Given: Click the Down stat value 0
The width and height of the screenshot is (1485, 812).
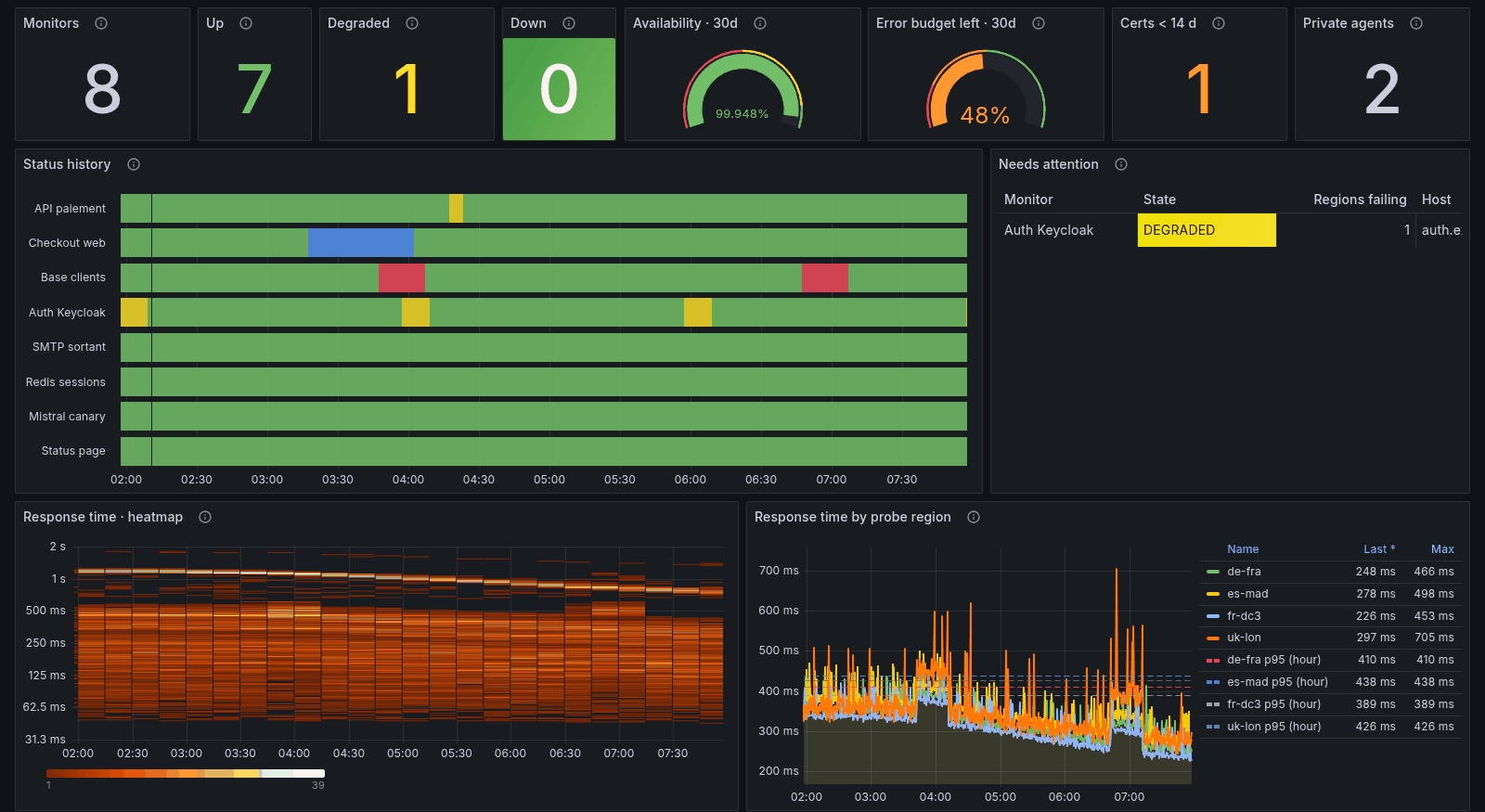Looking at the screenshot, I should pyautogui.click(x=559, y=89).
